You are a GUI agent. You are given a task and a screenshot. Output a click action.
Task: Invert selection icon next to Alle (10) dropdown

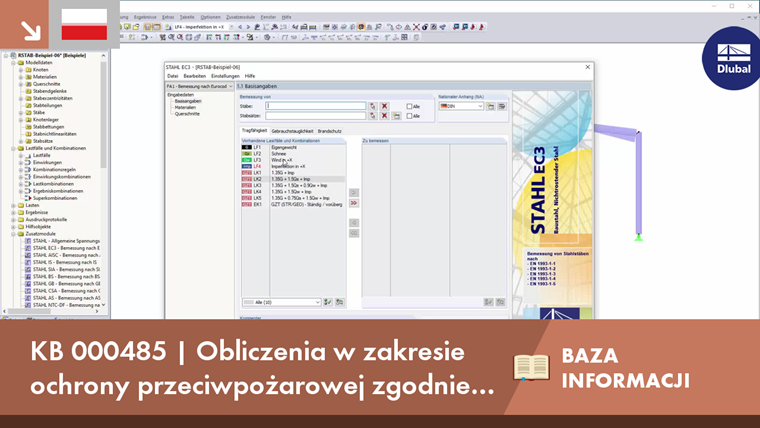340,302
